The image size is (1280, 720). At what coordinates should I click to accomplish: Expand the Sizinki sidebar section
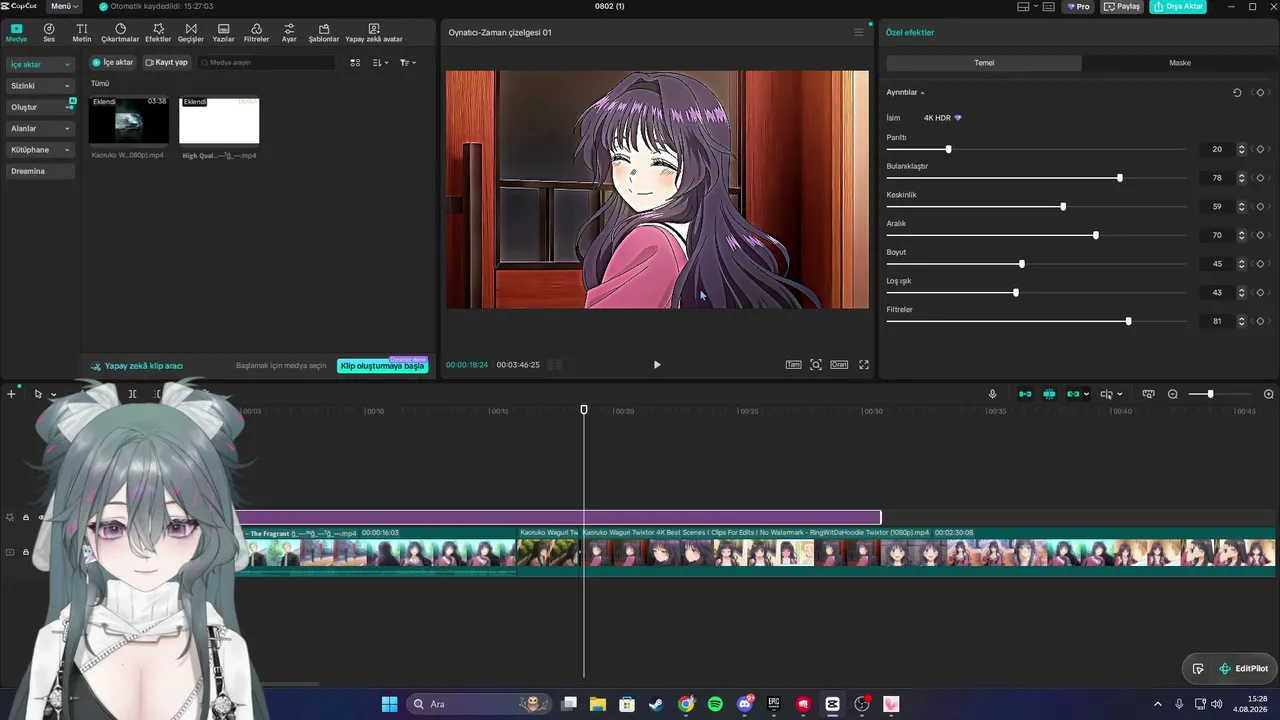click(41, 86)
